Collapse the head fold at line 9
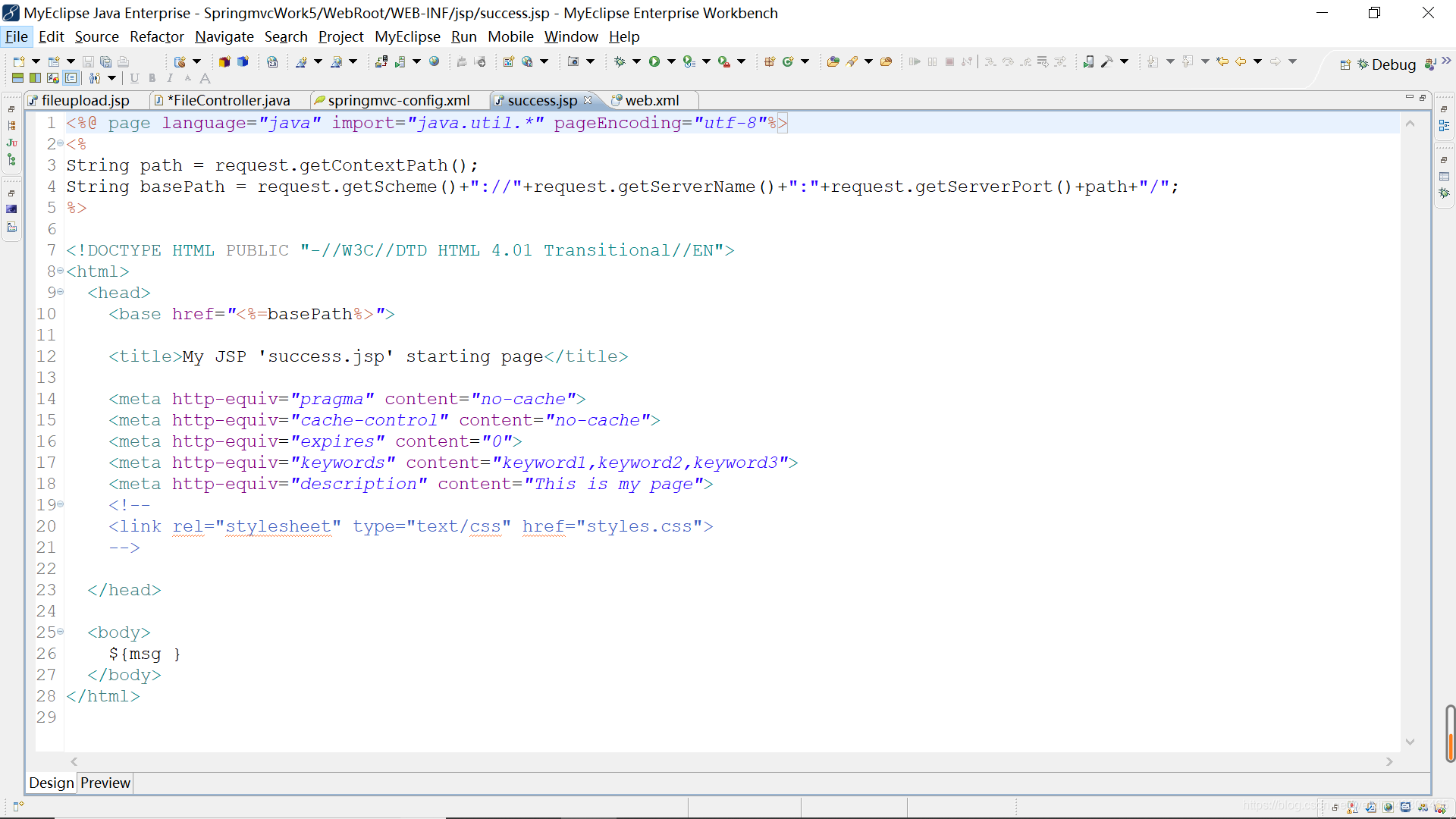The height and width of the screenshot is (819, 1456). 61,292
